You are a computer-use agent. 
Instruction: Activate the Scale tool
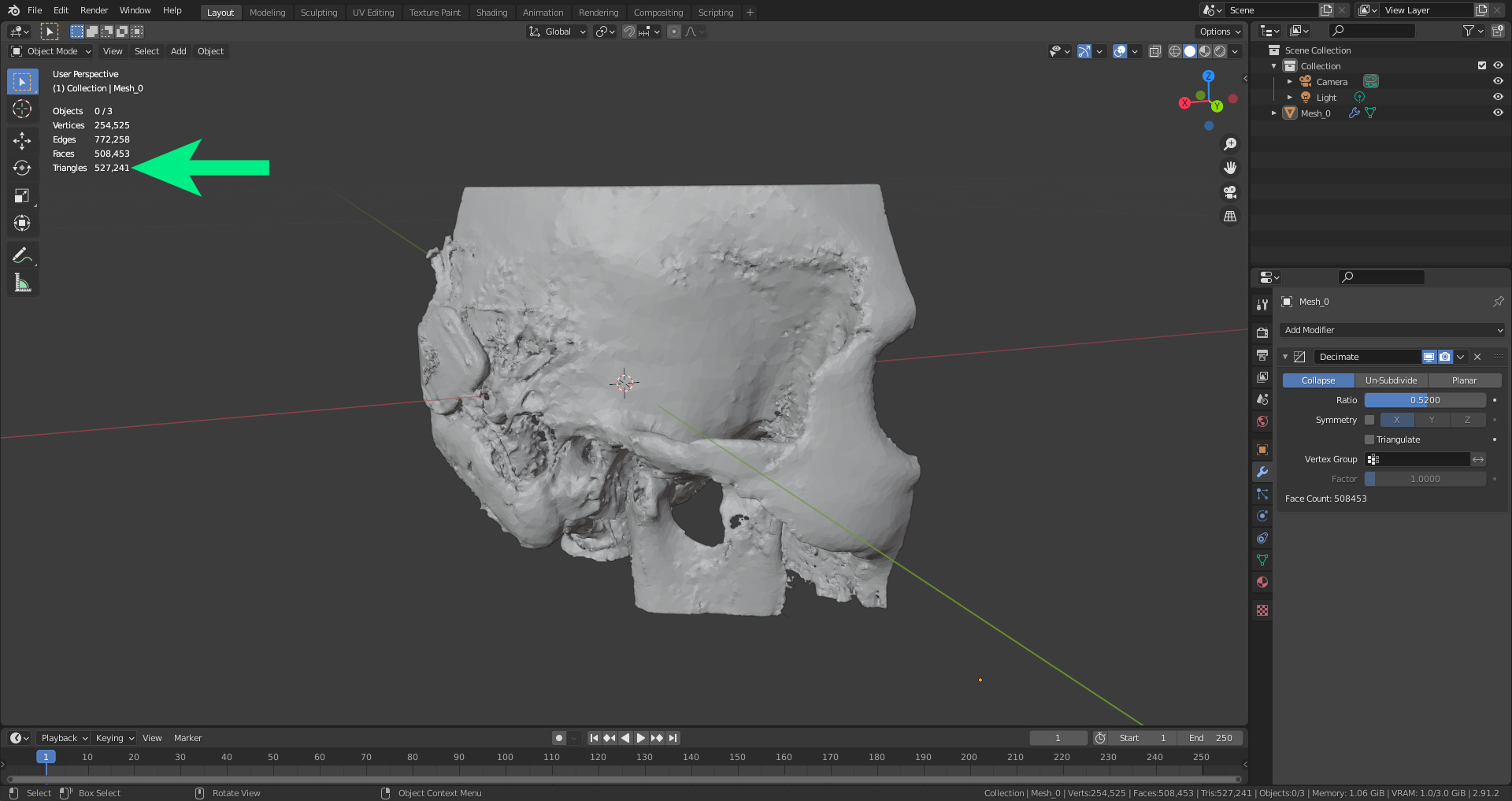(22, 195)
